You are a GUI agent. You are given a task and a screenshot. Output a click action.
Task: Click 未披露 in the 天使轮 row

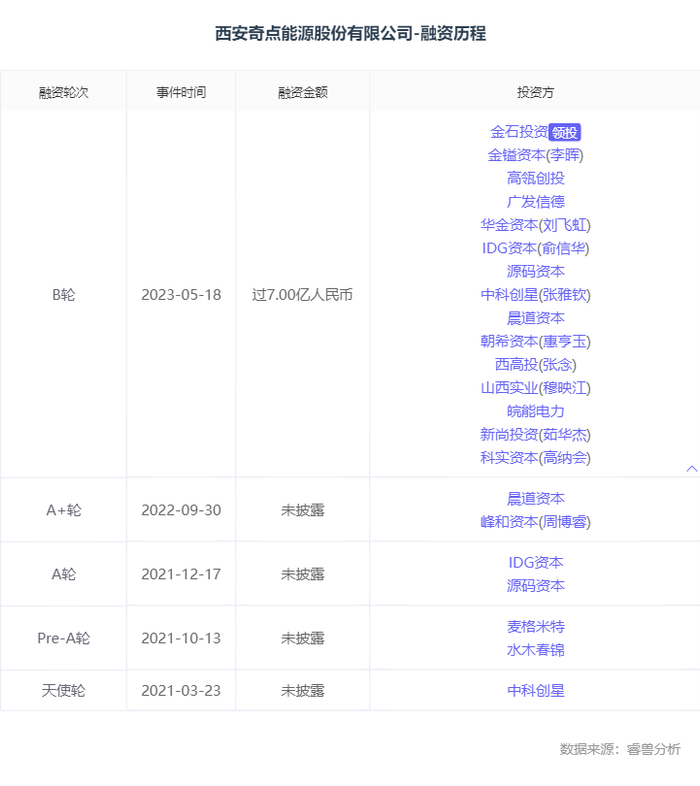[303, 691]
